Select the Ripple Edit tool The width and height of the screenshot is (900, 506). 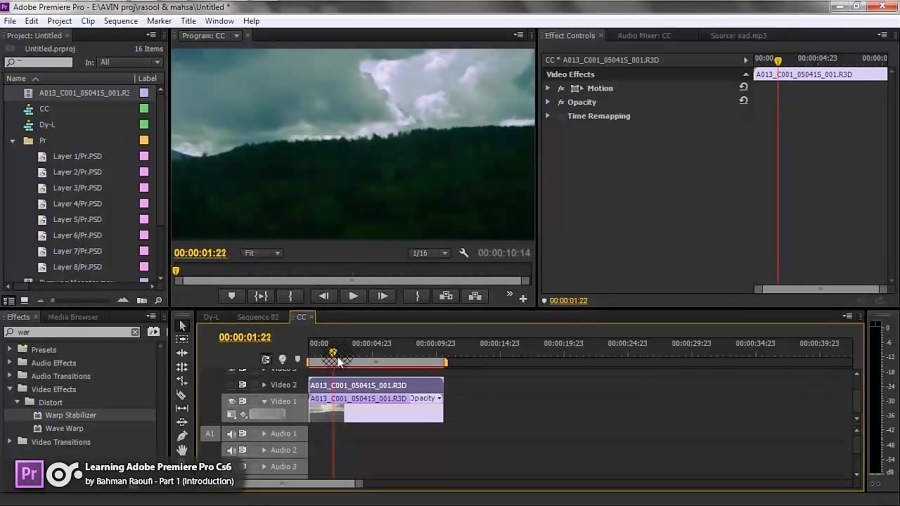pos(183,353)
